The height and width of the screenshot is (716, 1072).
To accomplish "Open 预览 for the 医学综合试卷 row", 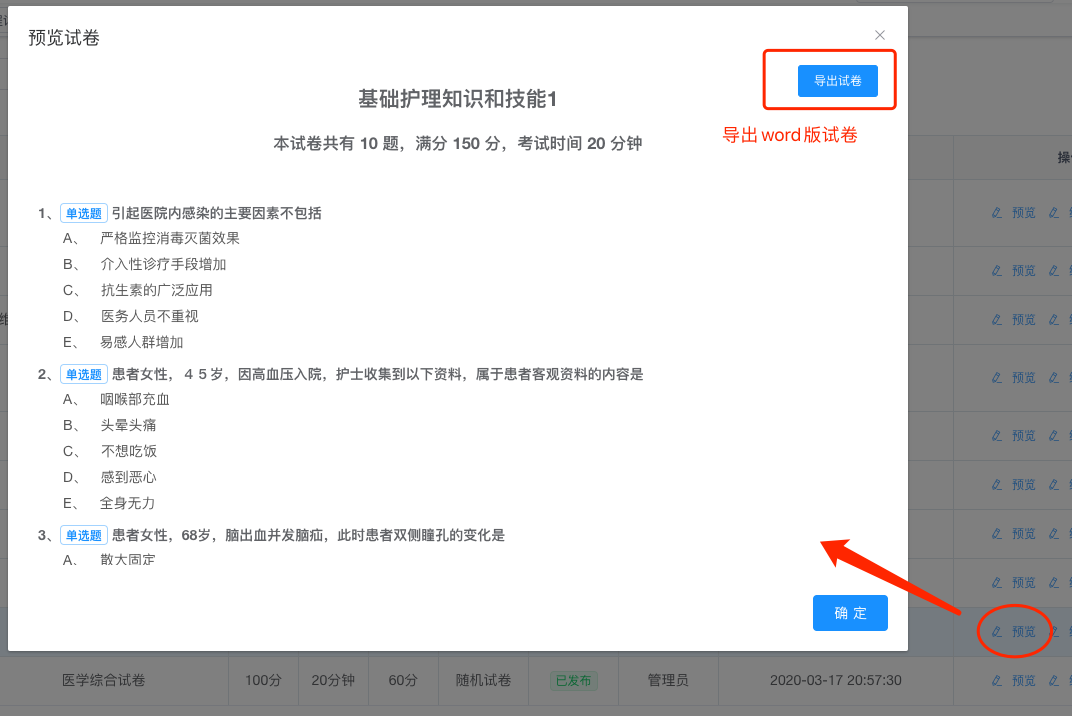I will click(1024, 680).
